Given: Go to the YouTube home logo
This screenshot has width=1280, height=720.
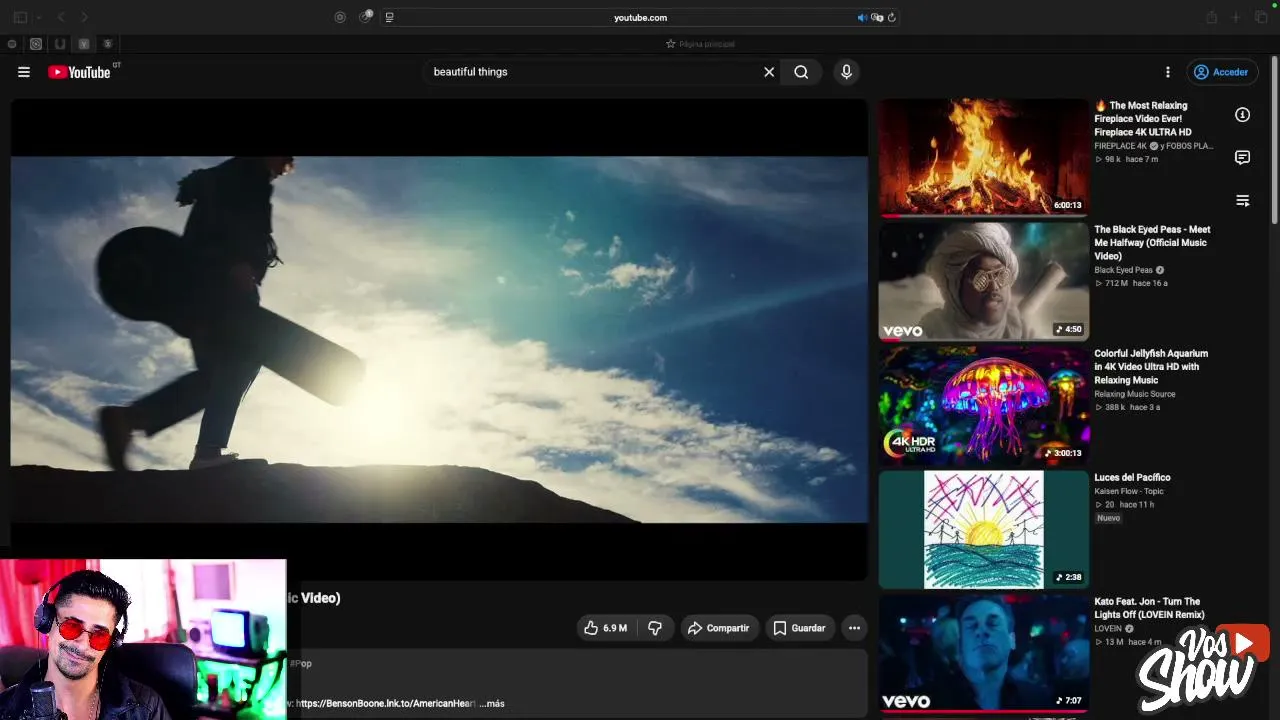Looking at the screenshot, I should [x=80, y=72].
